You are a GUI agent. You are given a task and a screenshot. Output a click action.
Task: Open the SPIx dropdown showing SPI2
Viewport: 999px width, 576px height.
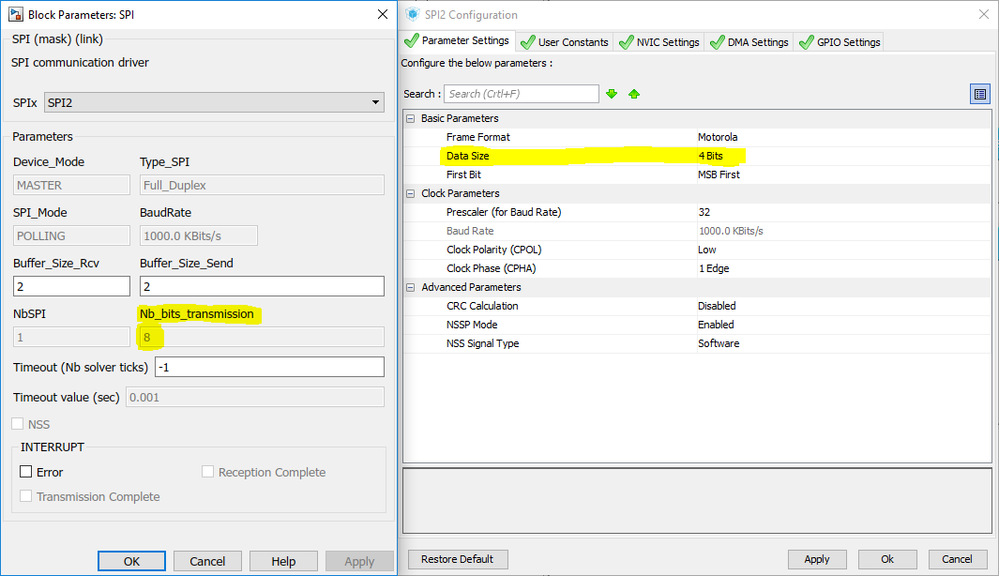(214, 103)
